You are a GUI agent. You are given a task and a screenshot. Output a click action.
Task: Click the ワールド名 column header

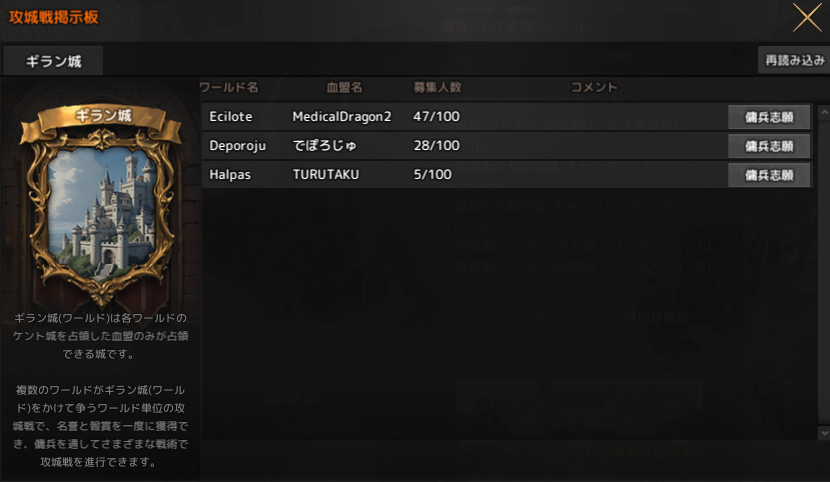coord(229,87)
